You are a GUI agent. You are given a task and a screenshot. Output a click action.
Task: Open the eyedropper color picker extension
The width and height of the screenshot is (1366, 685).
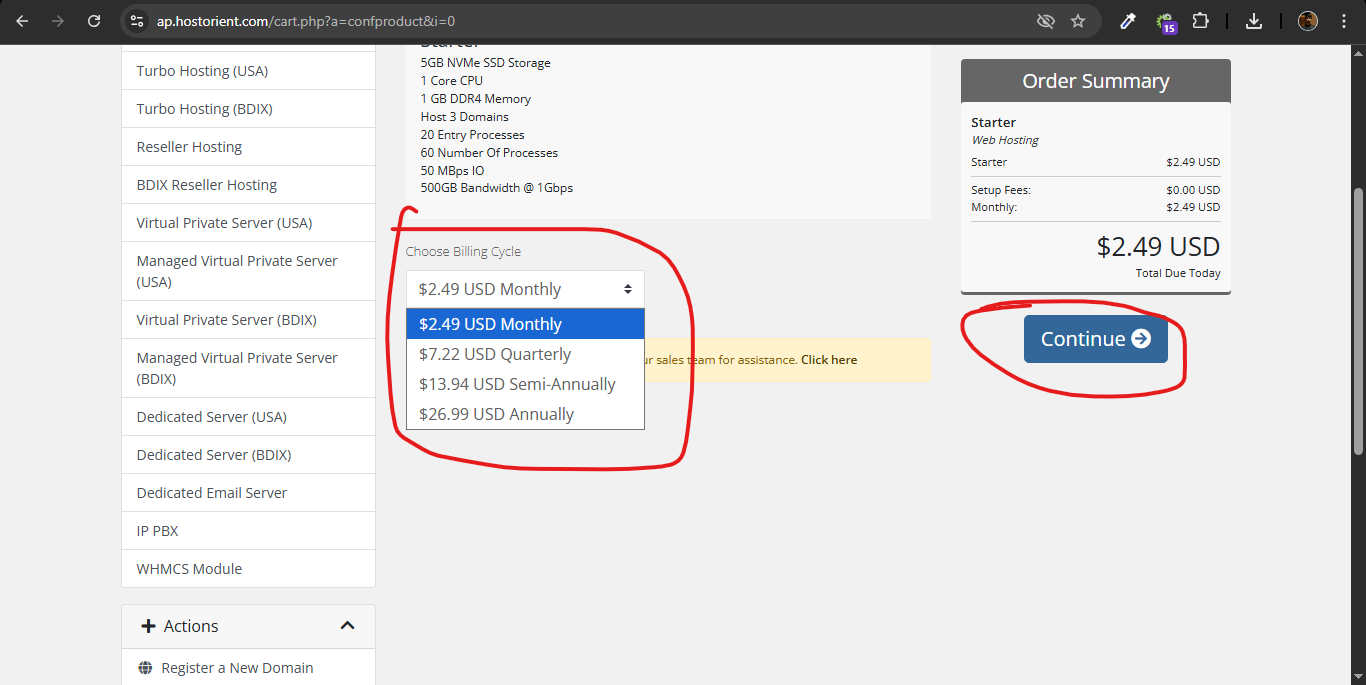(1128, 21)
